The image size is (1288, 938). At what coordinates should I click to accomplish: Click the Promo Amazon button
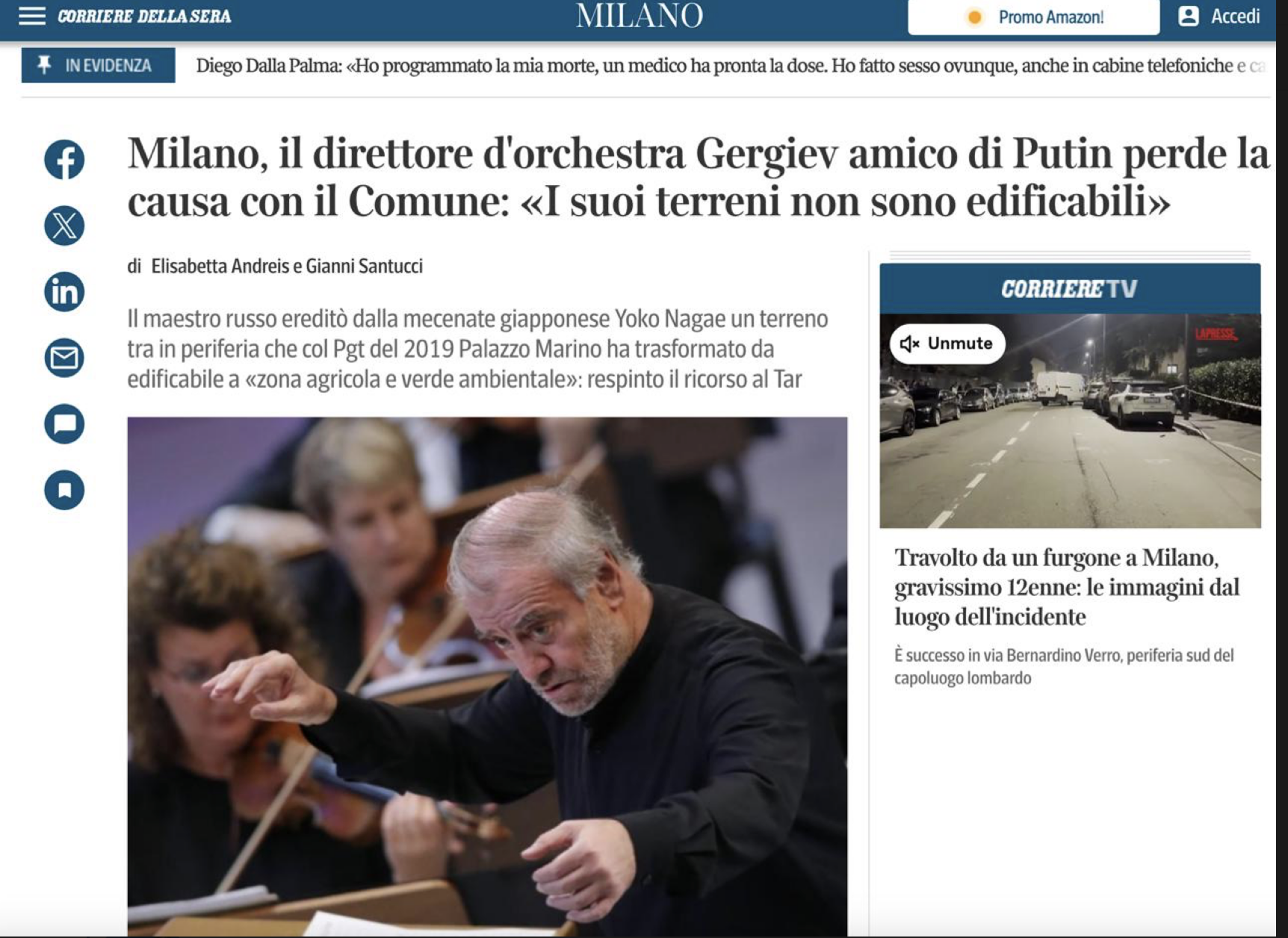(x=1034, y=17)
